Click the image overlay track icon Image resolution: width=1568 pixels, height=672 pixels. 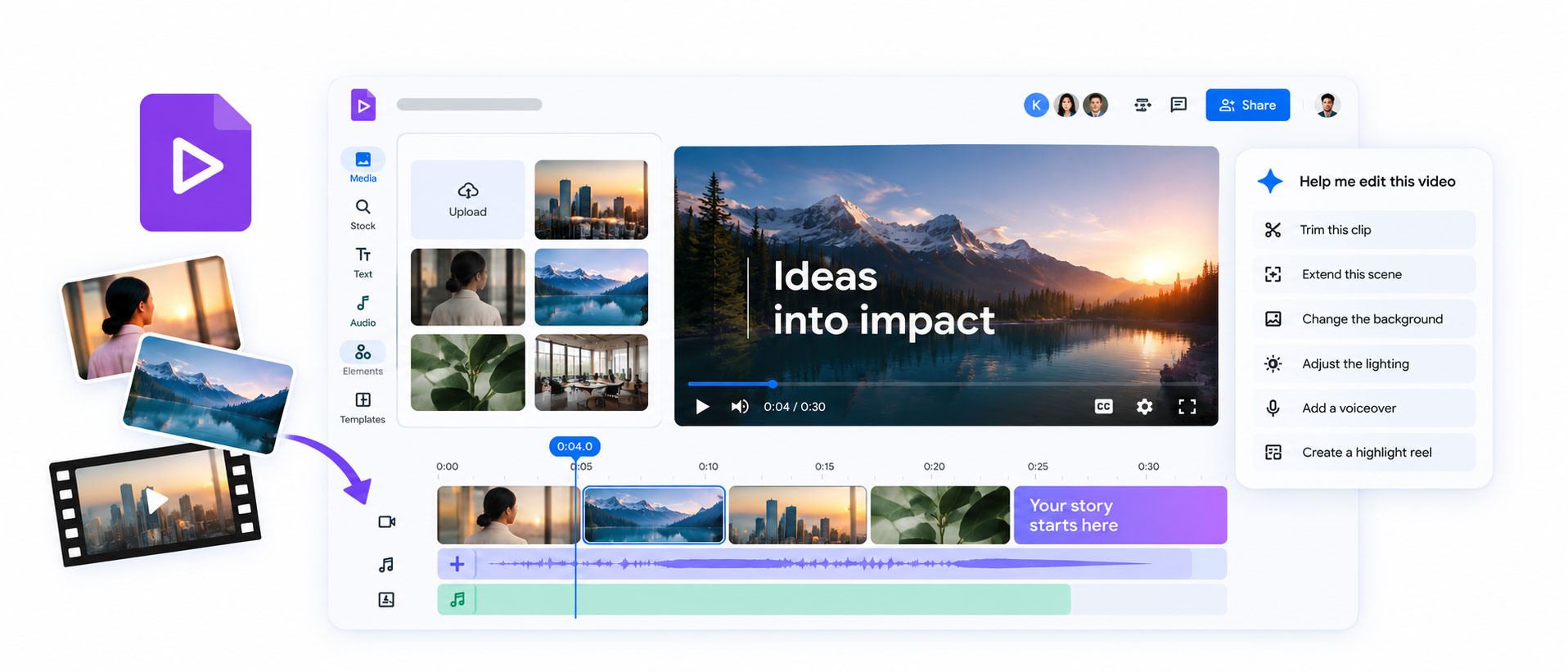tap(386, 600)
